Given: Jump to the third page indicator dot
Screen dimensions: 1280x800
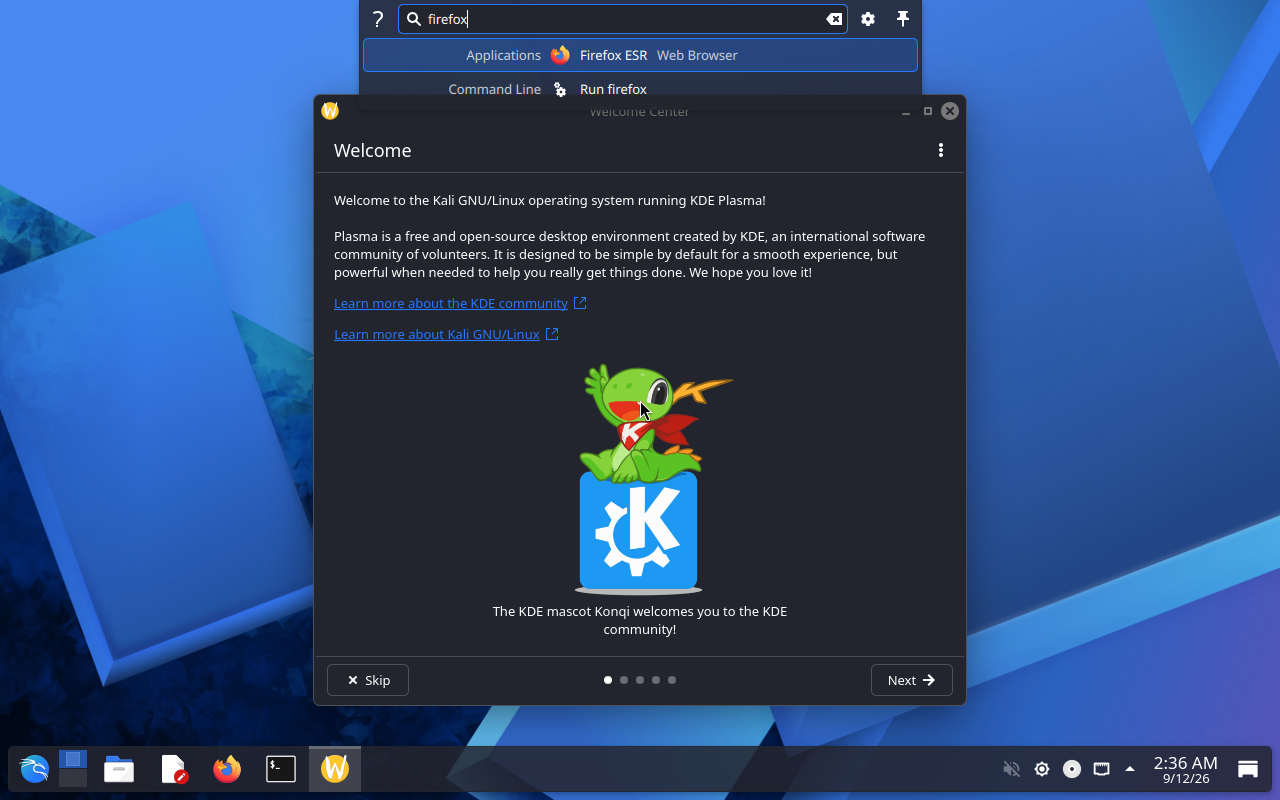Looking at the screenshot, I should click(640, 680).
